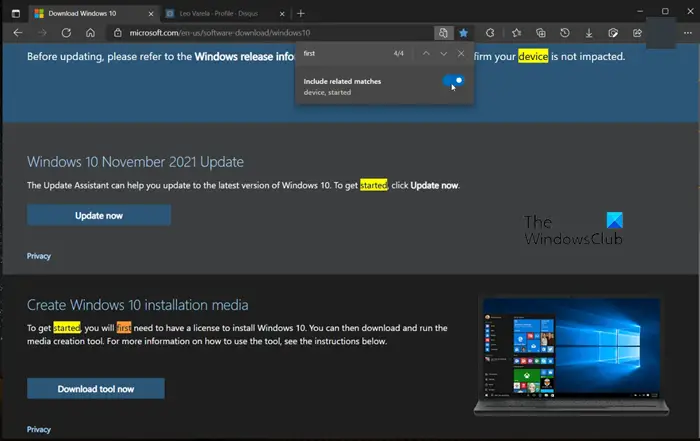The image size is (700, 441).
Task: Jump to next find match
Action: pos(443,54)
